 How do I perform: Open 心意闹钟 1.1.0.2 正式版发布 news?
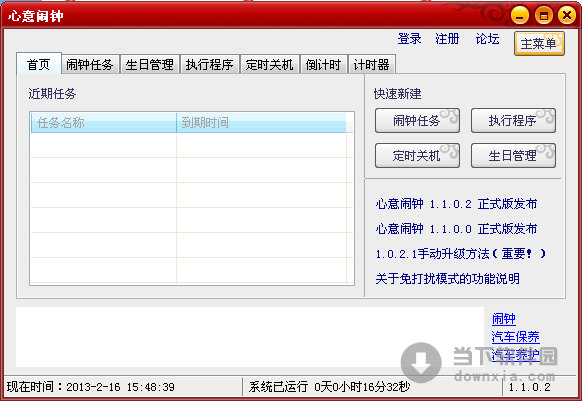click(456, 204)
